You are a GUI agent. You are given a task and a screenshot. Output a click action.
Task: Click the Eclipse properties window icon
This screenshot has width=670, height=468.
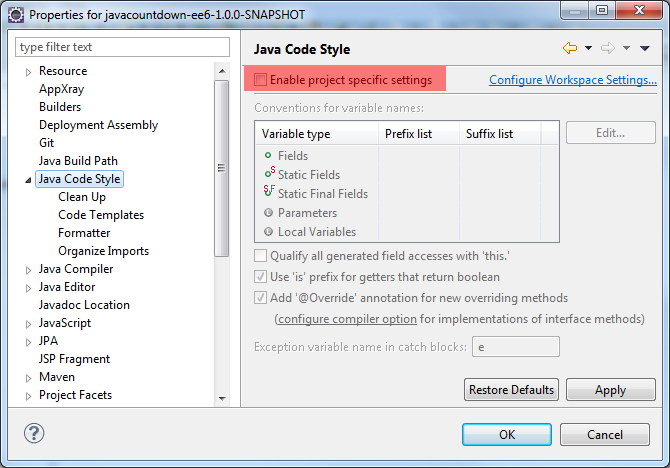pyautogui.click(x=16, y=15)
